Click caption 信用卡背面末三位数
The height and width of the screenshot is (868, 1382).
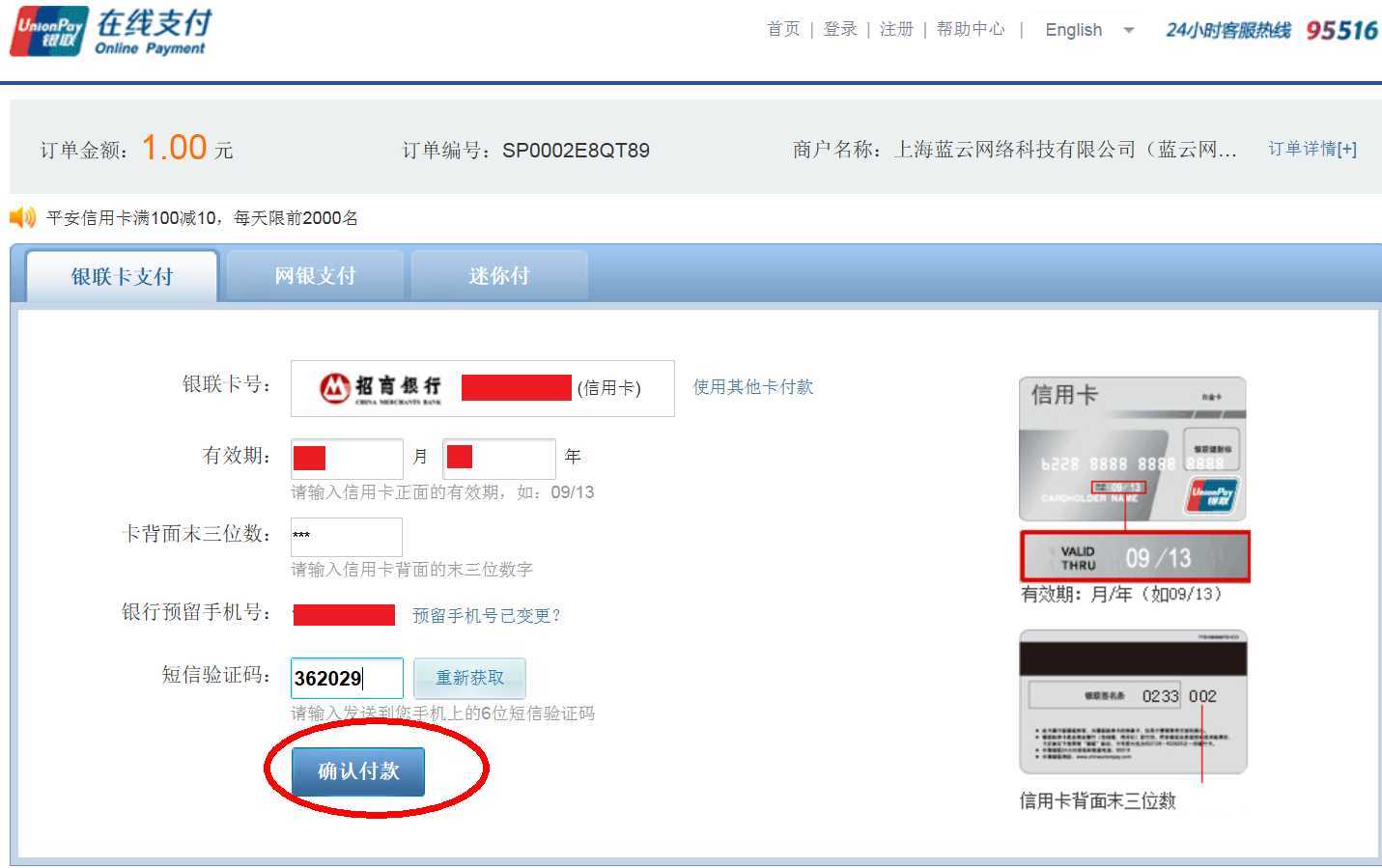1098,800
